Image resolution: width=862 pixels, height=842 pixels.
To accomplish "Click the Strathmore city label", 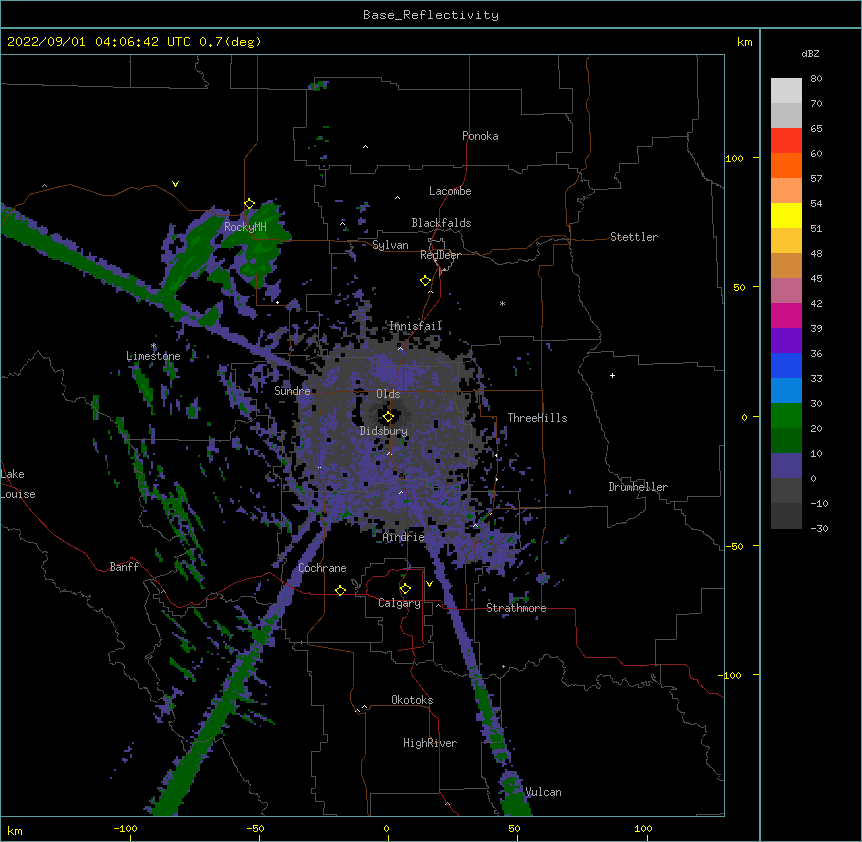I will pyautogui.click(x=516, y=608).
